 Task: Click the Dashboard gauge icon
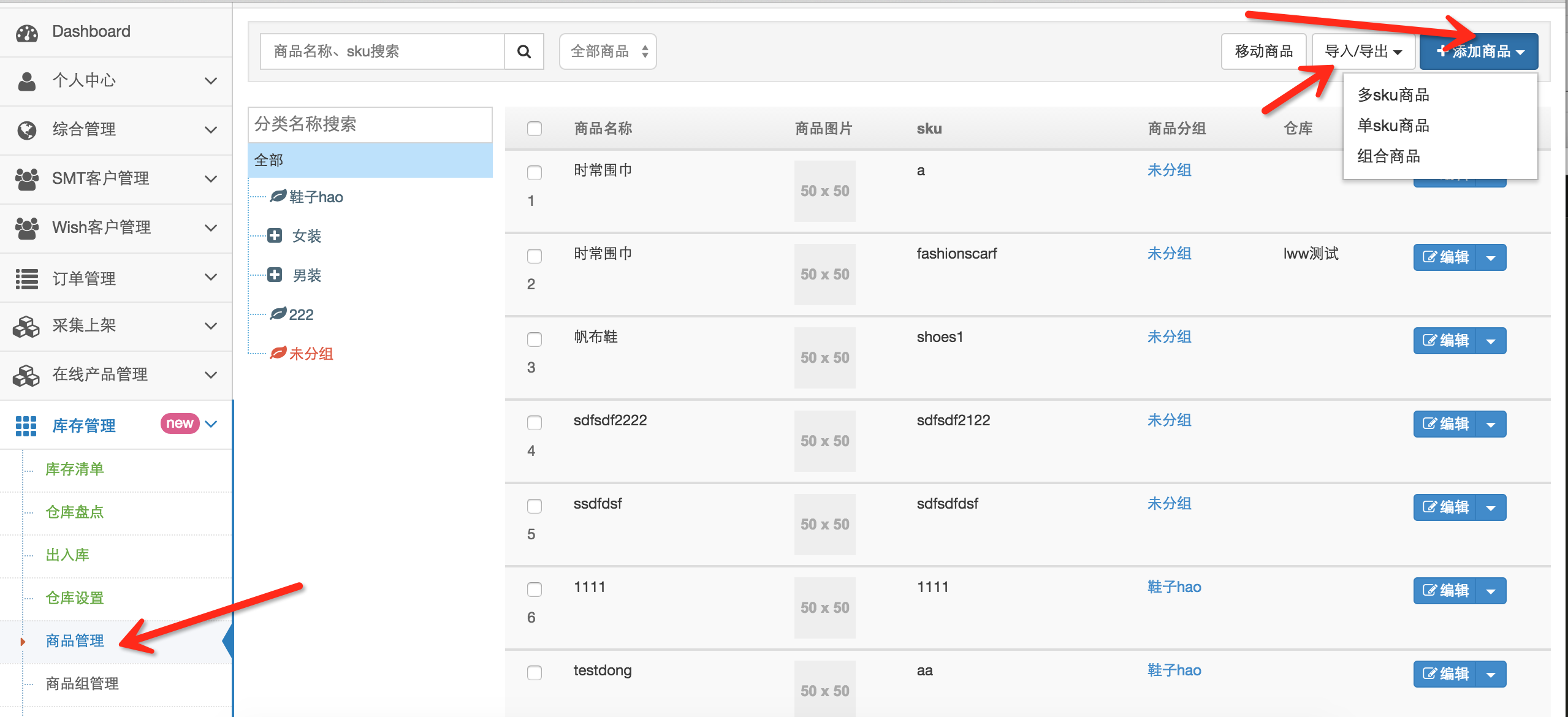click(27, 32)
